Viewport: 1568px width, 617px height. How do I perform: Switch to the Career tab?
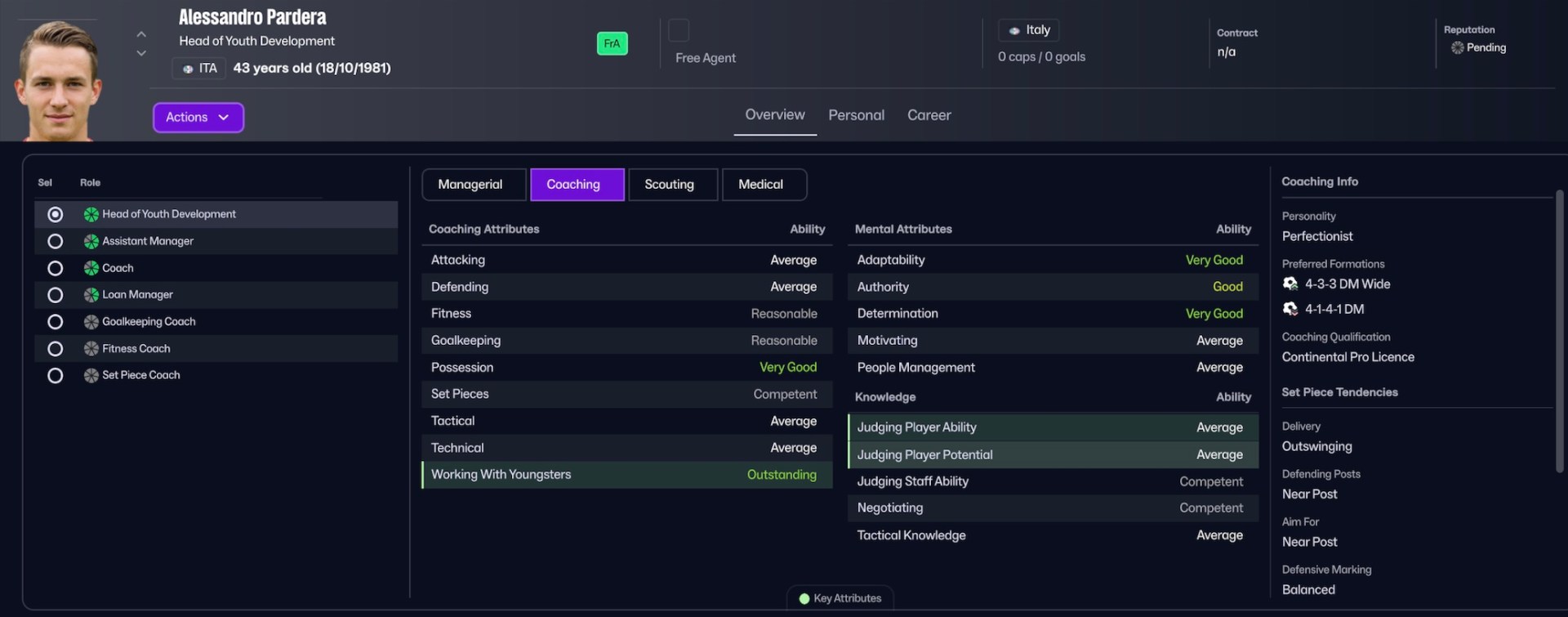tap(929, 115)
